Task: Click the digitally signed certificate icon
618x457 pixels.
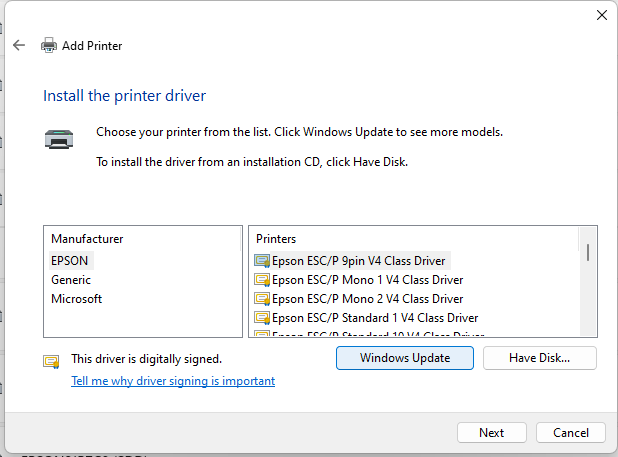Action: coord(51,360)
